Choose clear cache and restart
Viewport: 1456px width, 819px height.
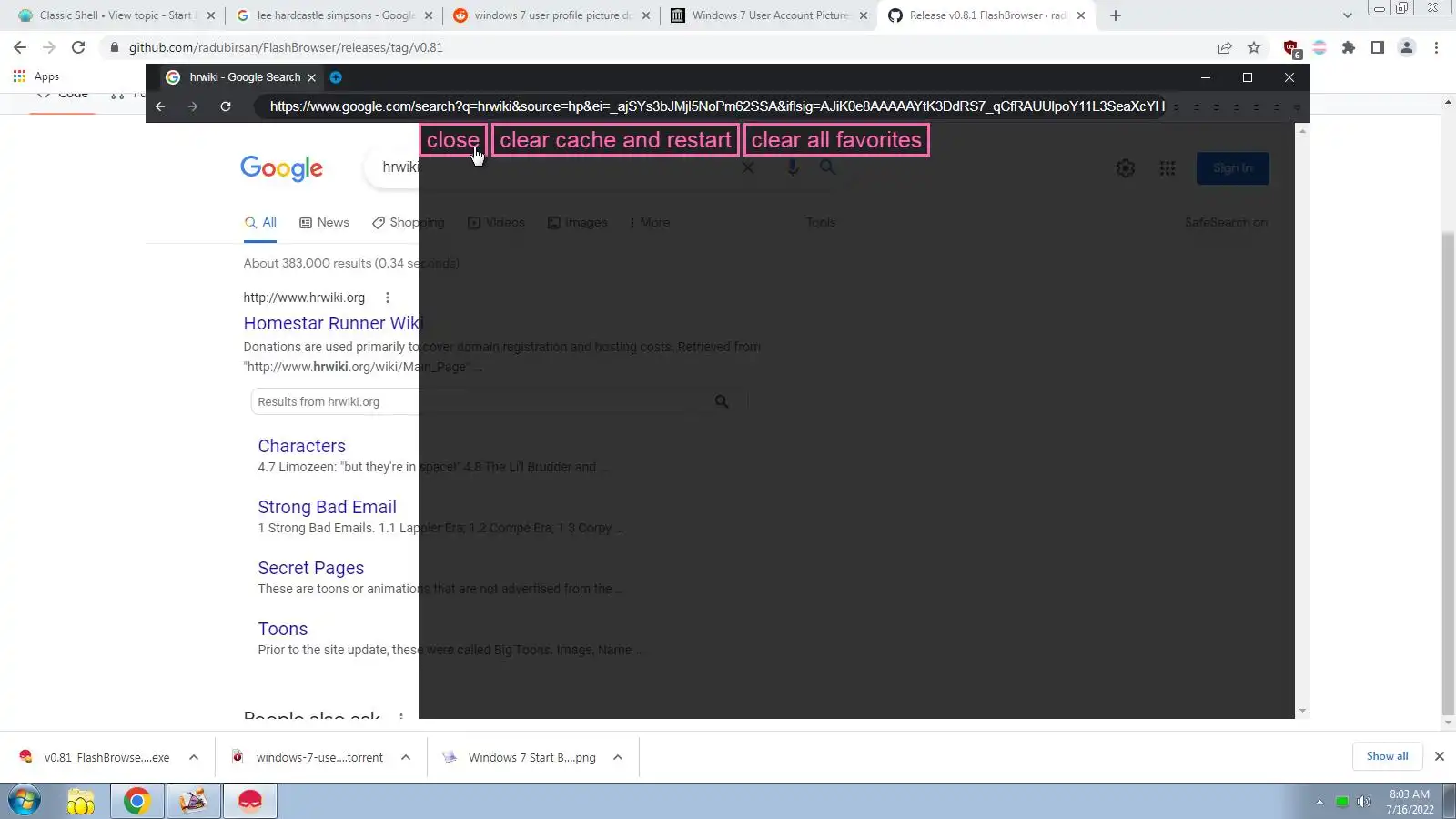click(x=615, y=140)
